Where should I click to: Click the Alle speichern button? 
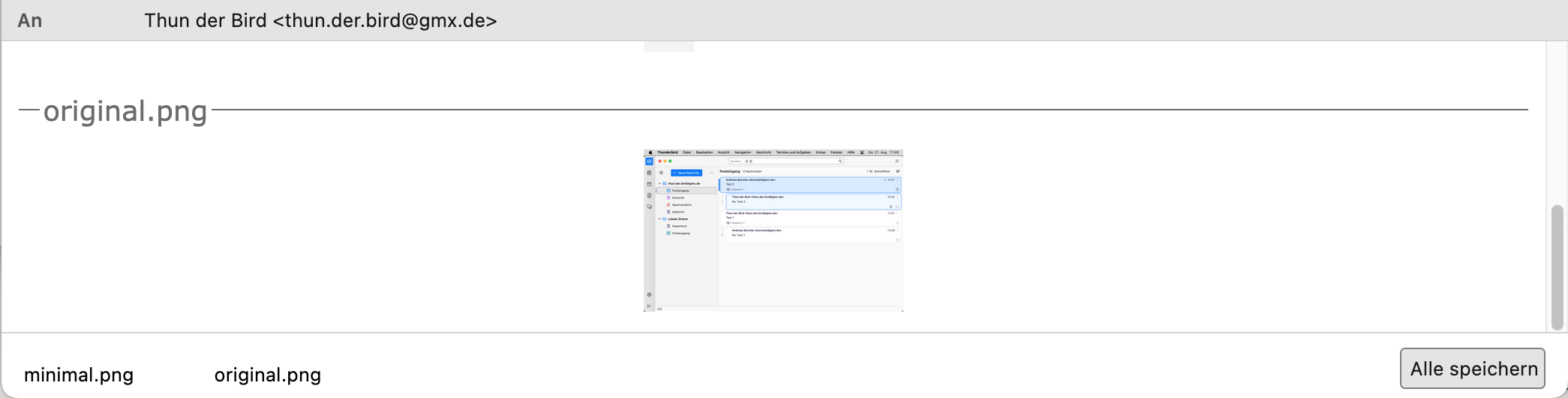pos(1472,369)
